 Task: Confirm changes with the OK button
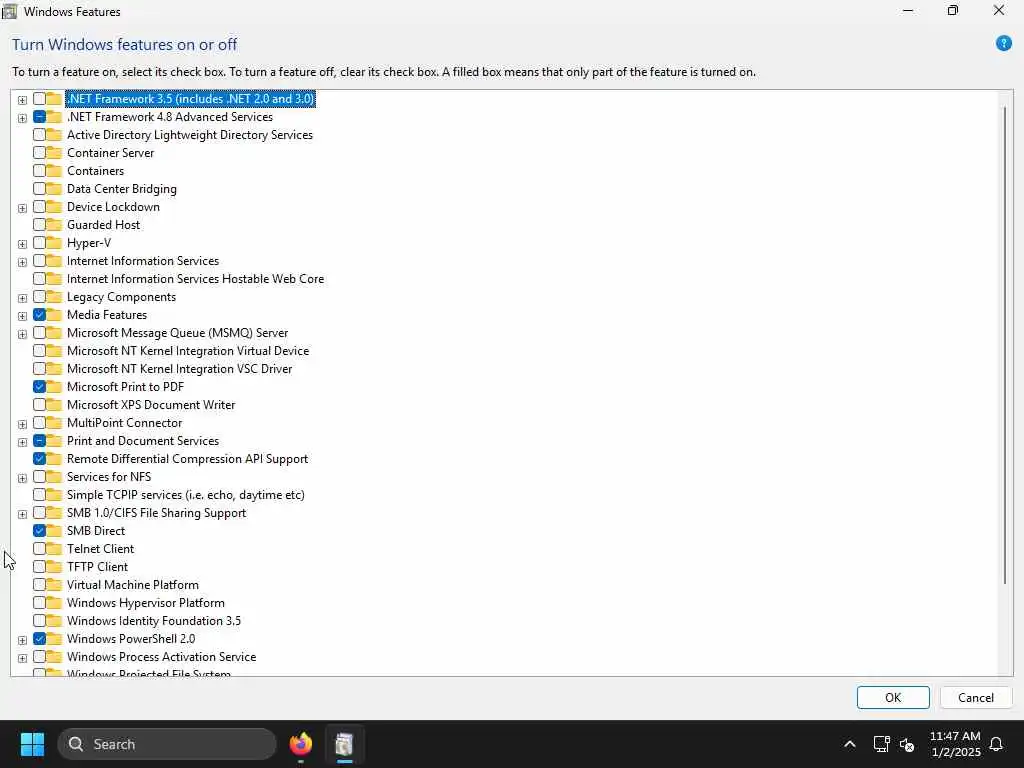[893, 697]
